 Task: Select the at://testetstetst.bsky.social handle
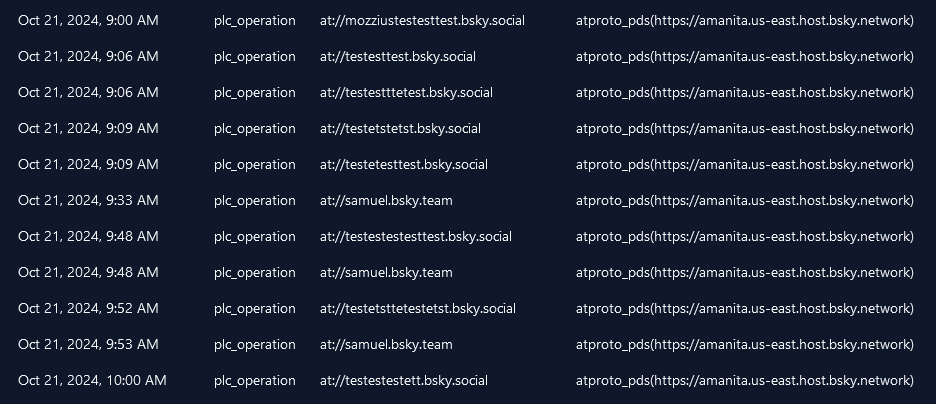[x=400, y=128]
